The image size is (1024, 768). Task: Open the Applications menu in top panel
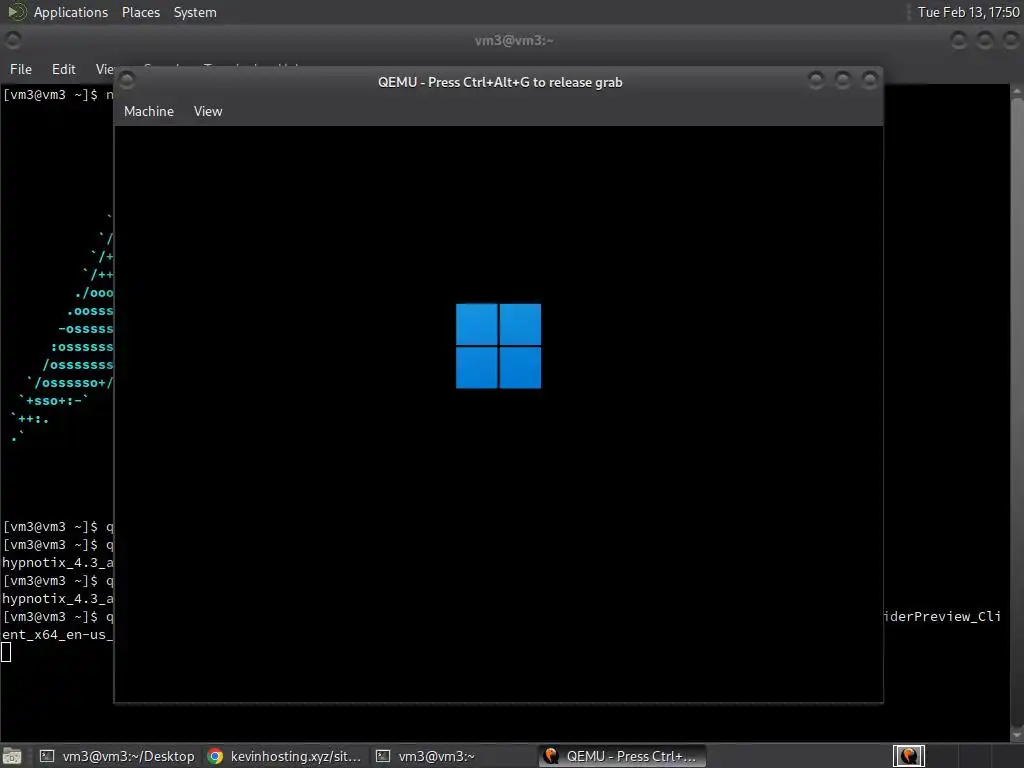tap(71, 12)
